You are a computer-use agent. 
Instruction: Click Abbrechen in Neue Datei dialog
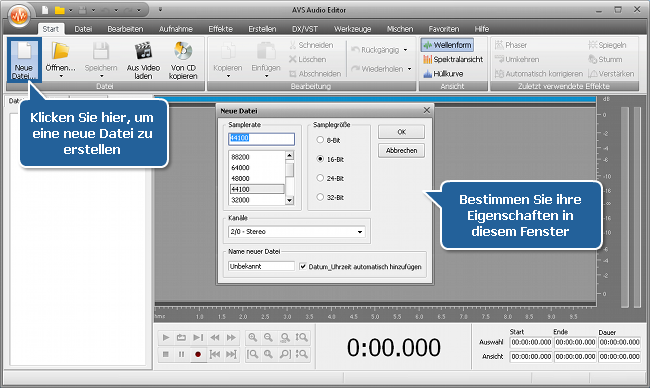(x=401, y=150)
